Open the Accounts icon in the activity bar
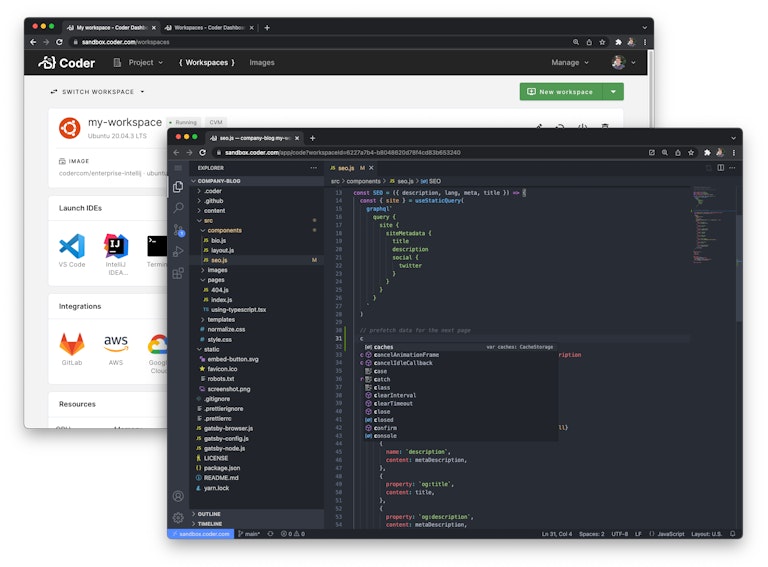The height and width of the screenshot is (567, 768). pyautogui.click(x=178, y=496)
